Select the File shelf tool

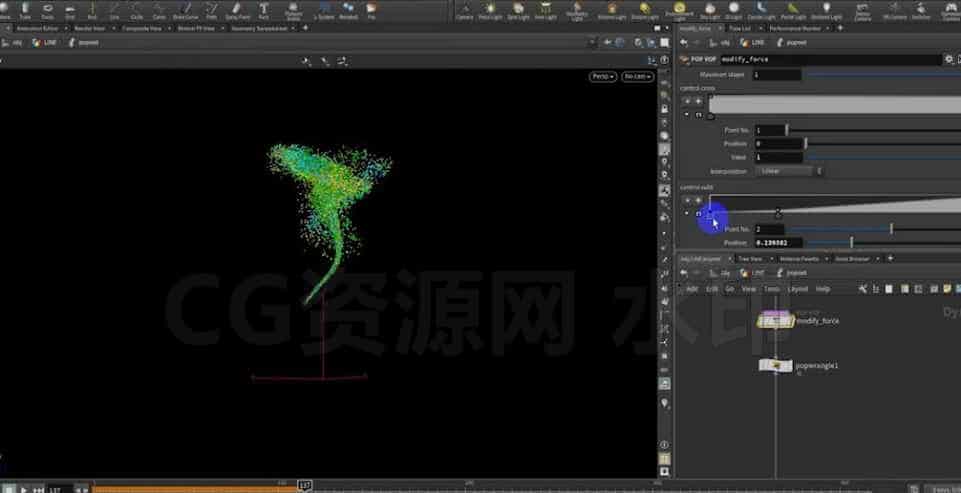click(x=371, y=10)
